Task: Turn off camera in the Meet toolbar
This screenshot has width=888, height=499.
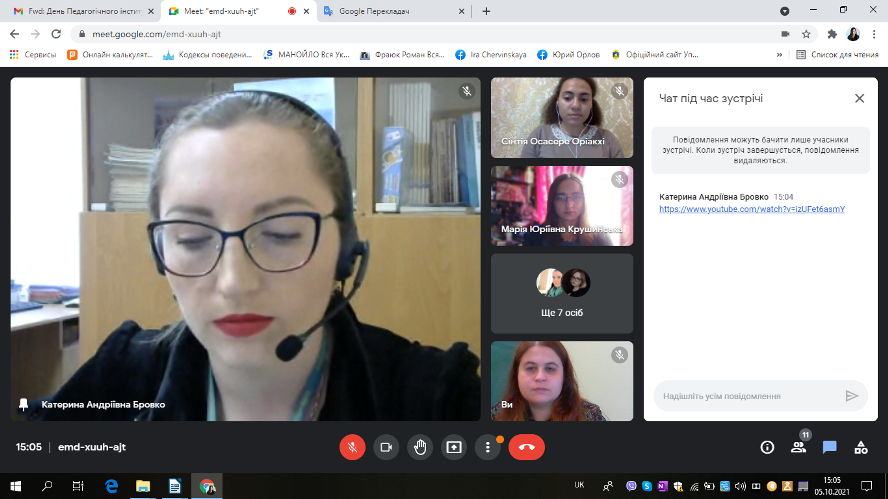Action: (x=386, y=447)
